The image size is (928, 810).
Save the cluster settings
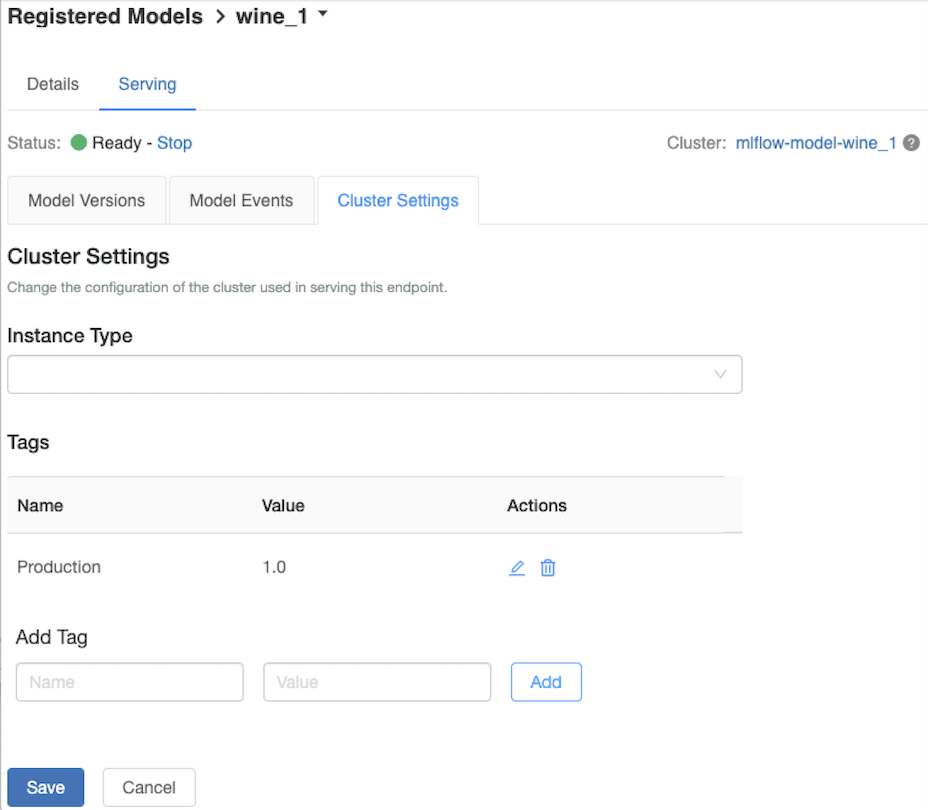pos(45,787)
